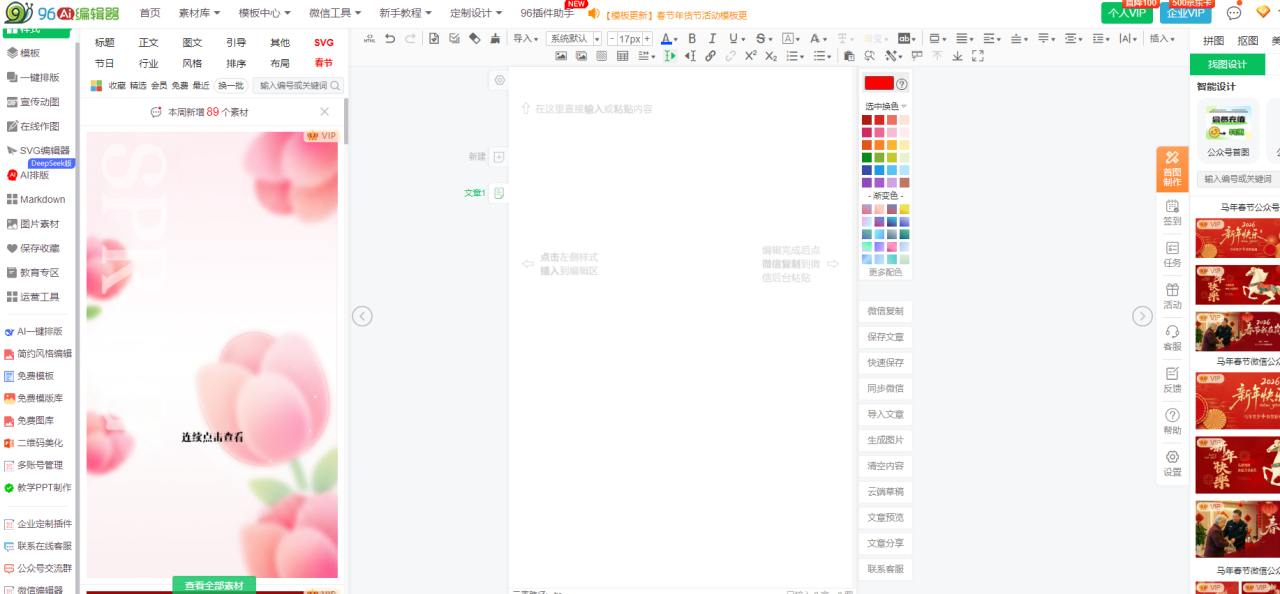Click the Undo arrow in the toolbar
The image size is (1280, 594).
(390, 39)
